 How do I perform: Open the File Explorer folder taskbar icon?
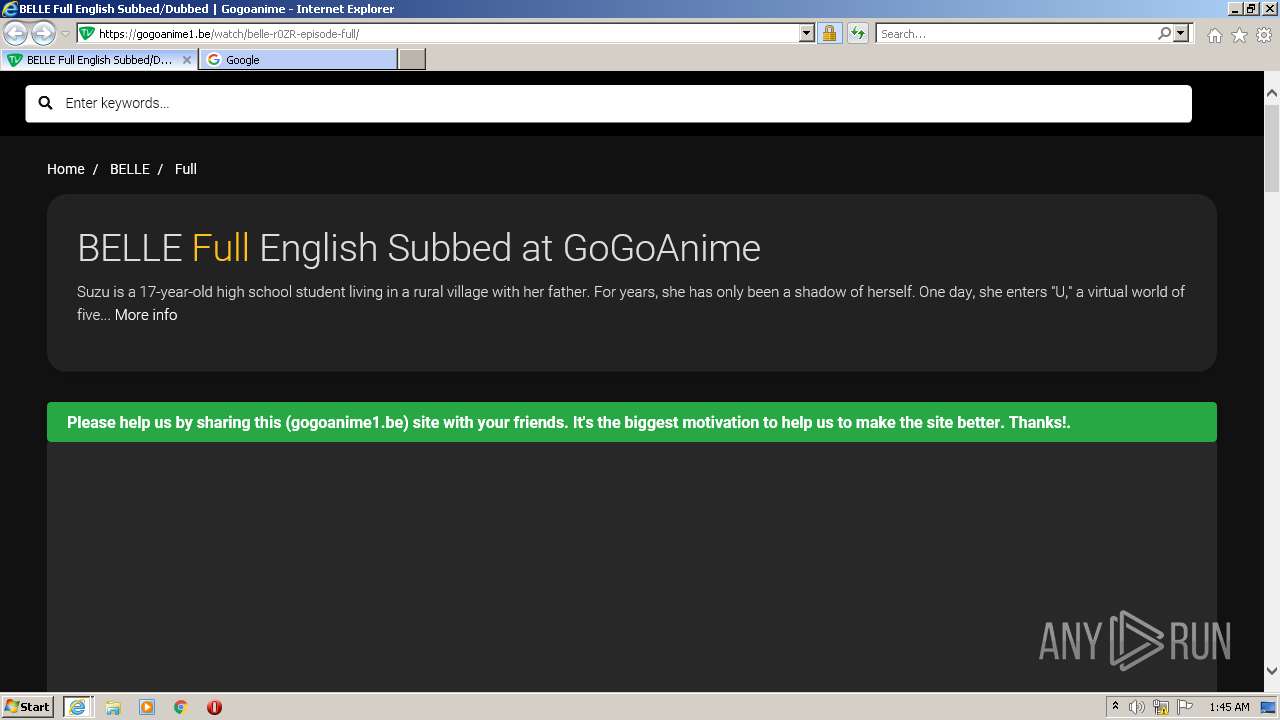pyautogui.click(x=113, y=707)
